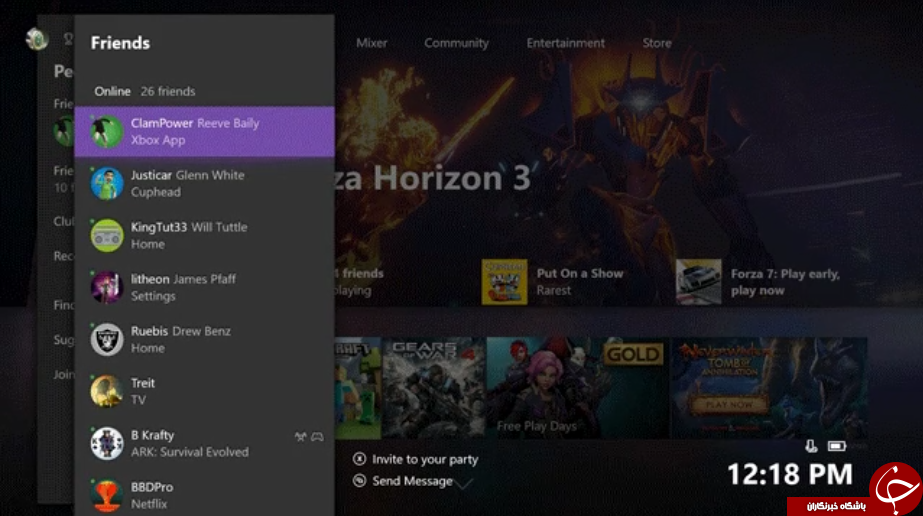Select KingTut33 Will Tuttle in friends list
This screenshot has height=516, width=923.
pos(204,235)
